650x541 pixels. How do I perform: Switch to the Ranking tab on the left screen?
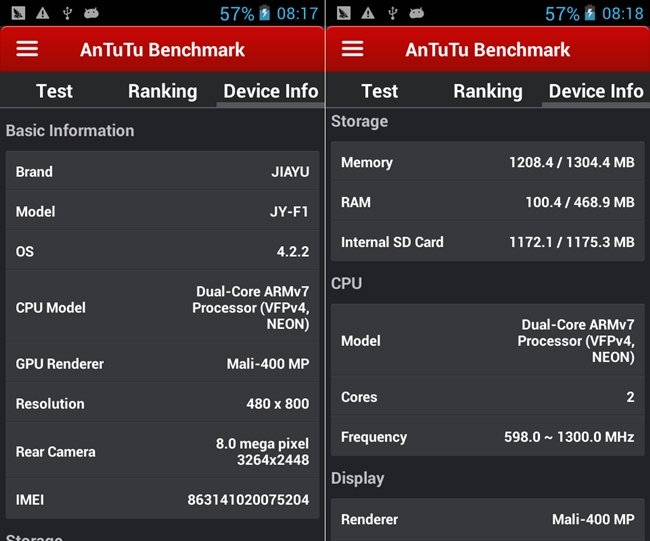[162, 91]
